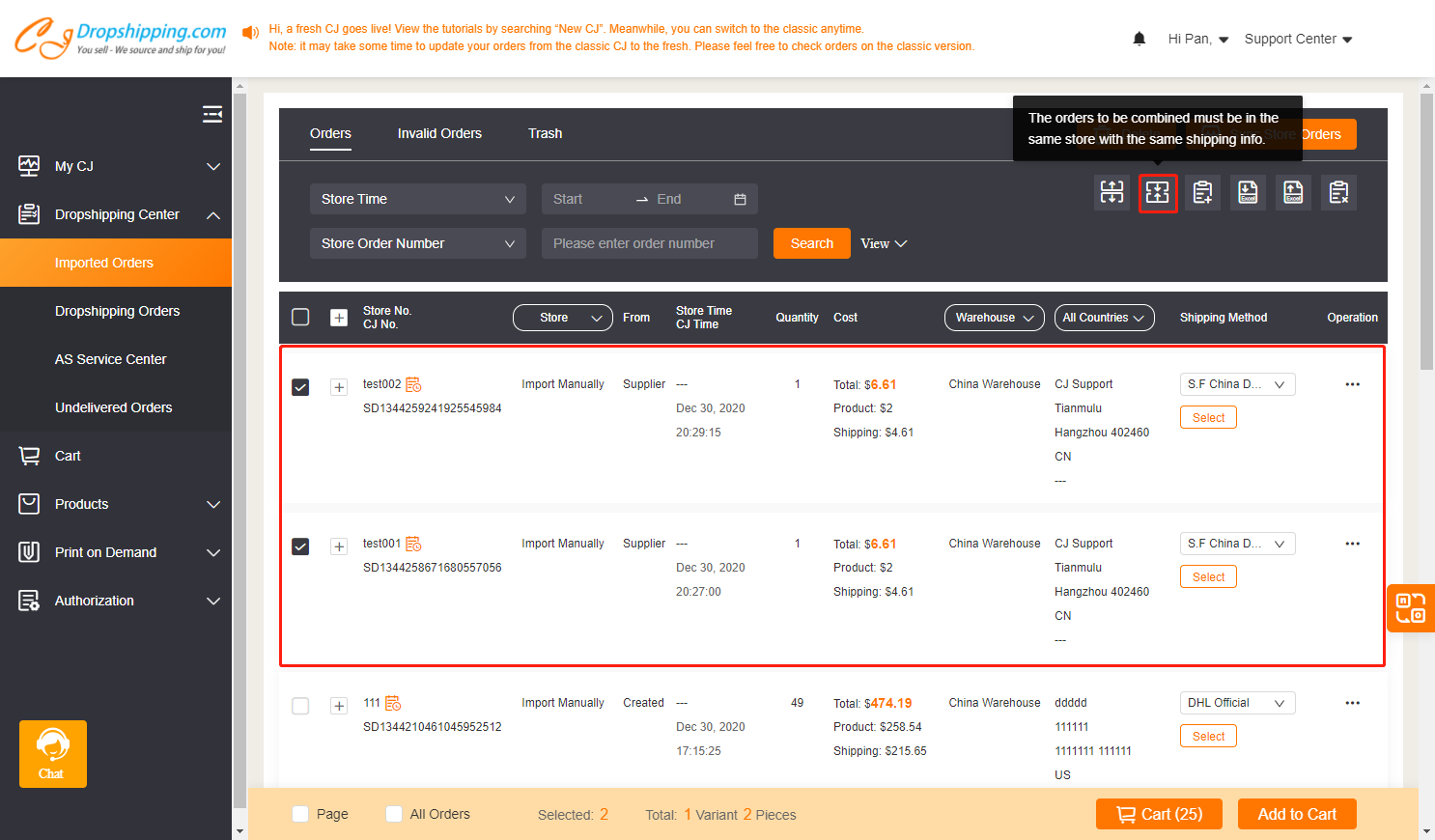Image resolution: width=1435 pixels, height=840 pixels.
Task: Uncheck the test002 order checkbox
Action: pyautogui.click(x=300, y=387)
